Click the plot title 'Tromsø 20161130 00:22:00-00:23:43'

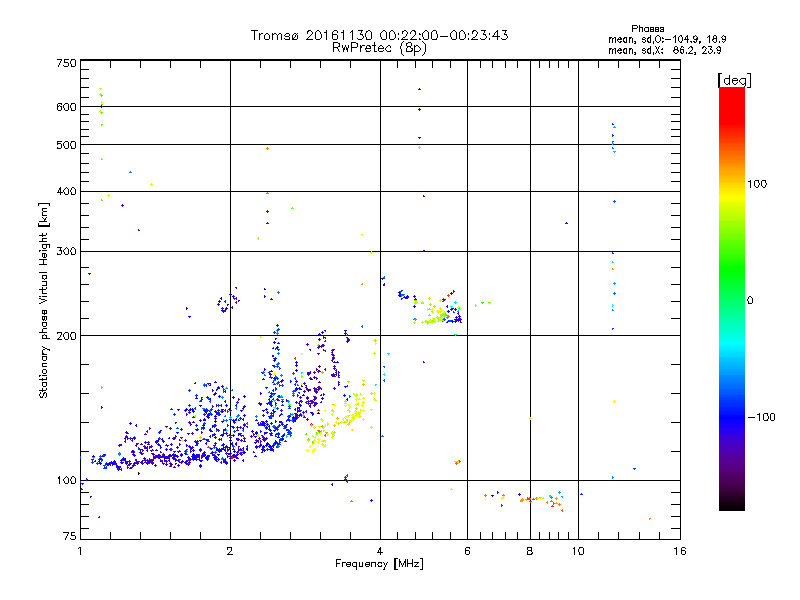[380, 35]
